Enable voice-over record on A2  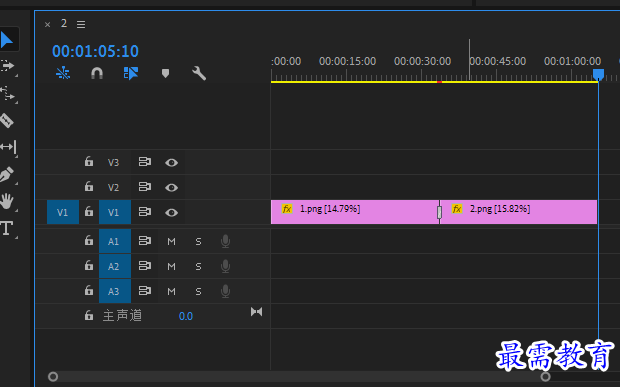tap(225, 266)
